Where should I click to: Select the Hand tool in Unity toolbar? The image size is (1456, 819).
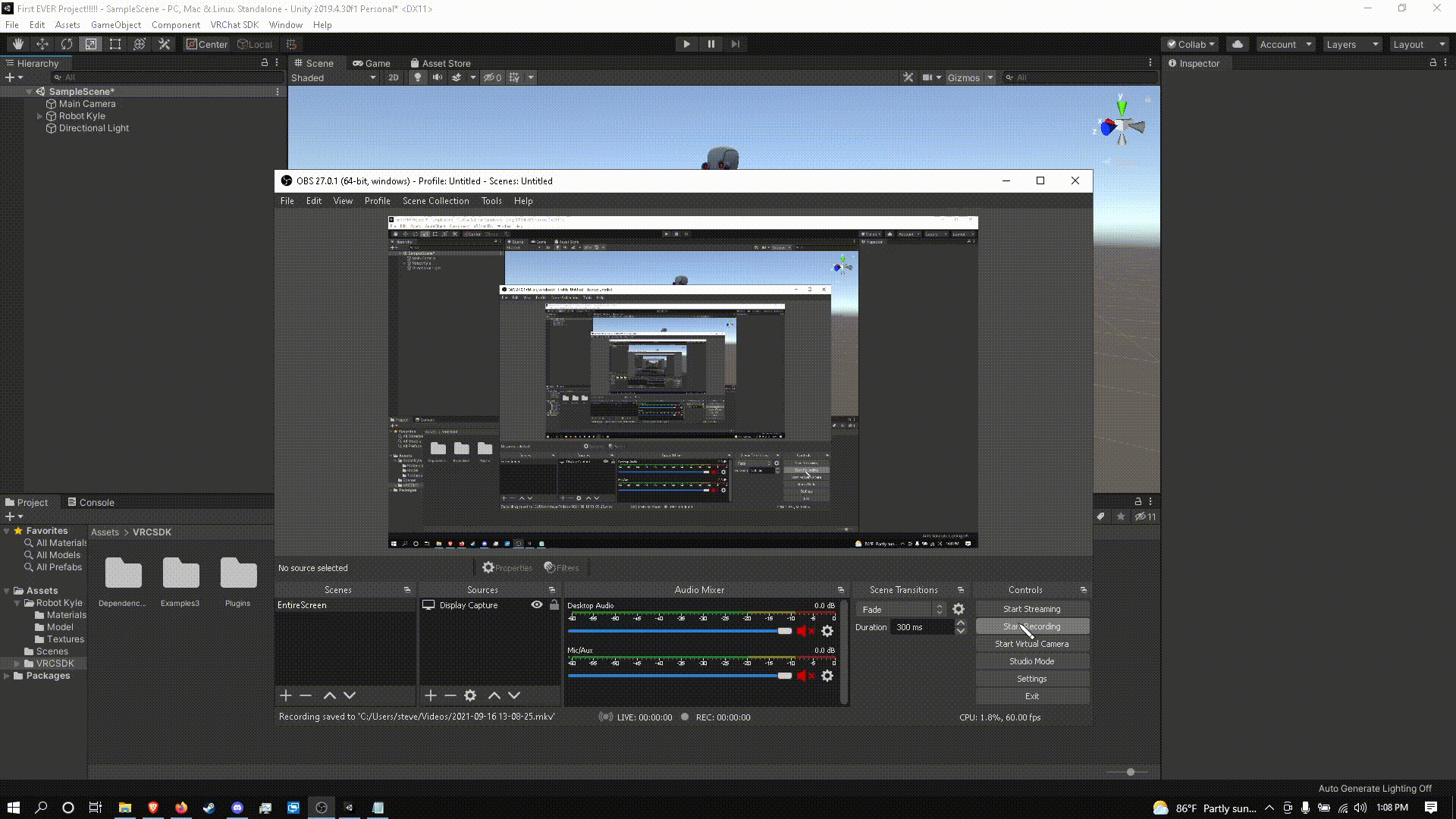coord(17,44)
